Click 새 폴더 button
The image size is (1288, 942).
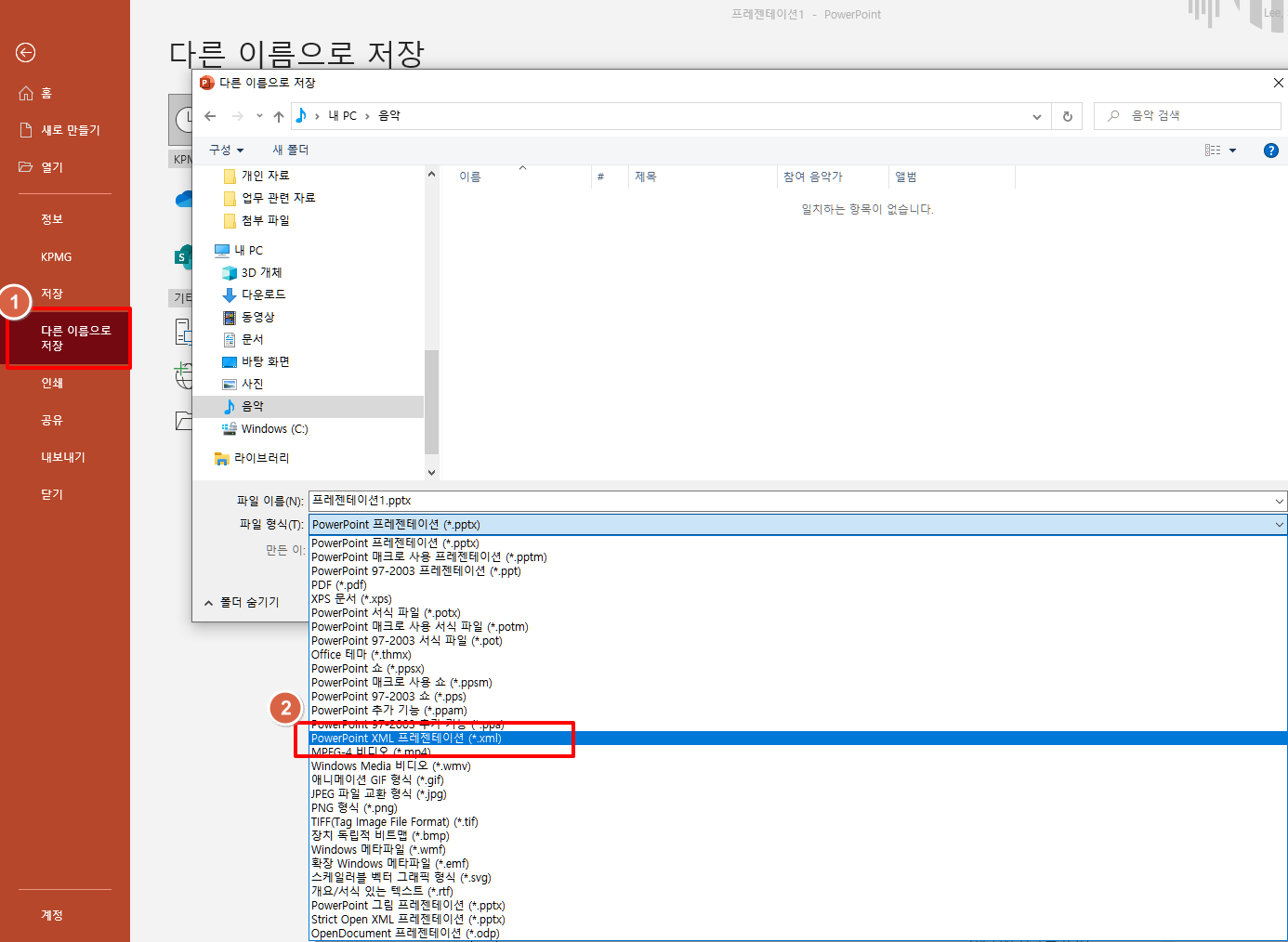[x=291, y=150]
